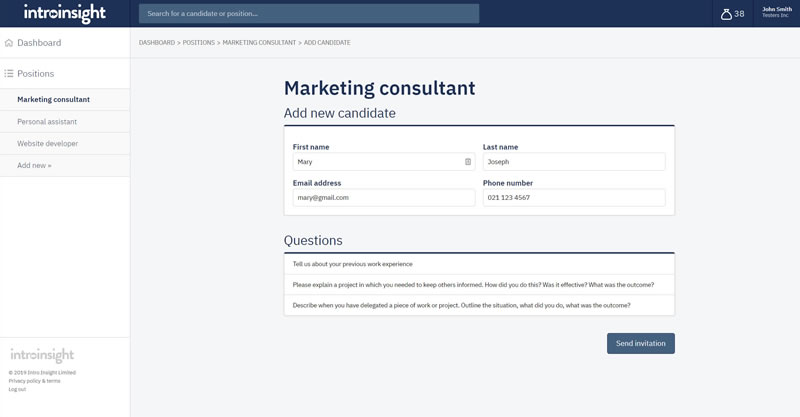Select question about delegated work
This screenshot has height=417, width=800.
point(479,305)
